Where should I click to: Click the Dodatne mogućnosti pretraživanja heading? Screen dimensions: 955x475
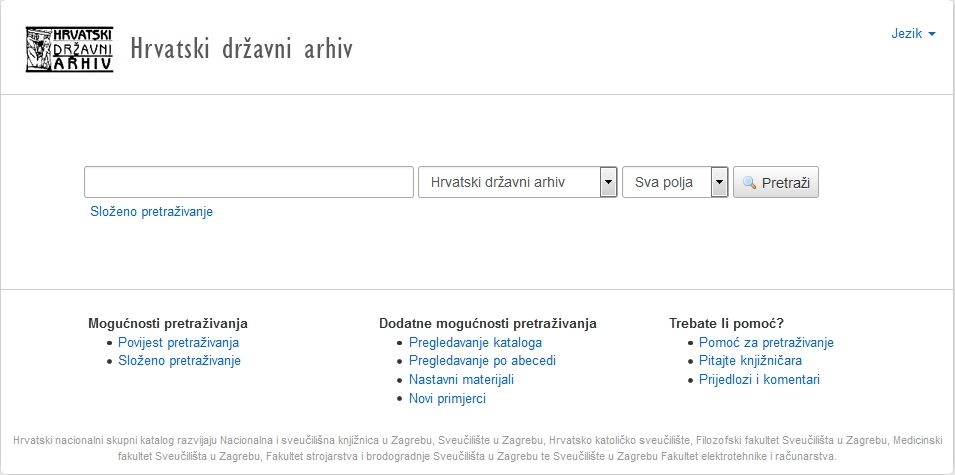point(488,323)
